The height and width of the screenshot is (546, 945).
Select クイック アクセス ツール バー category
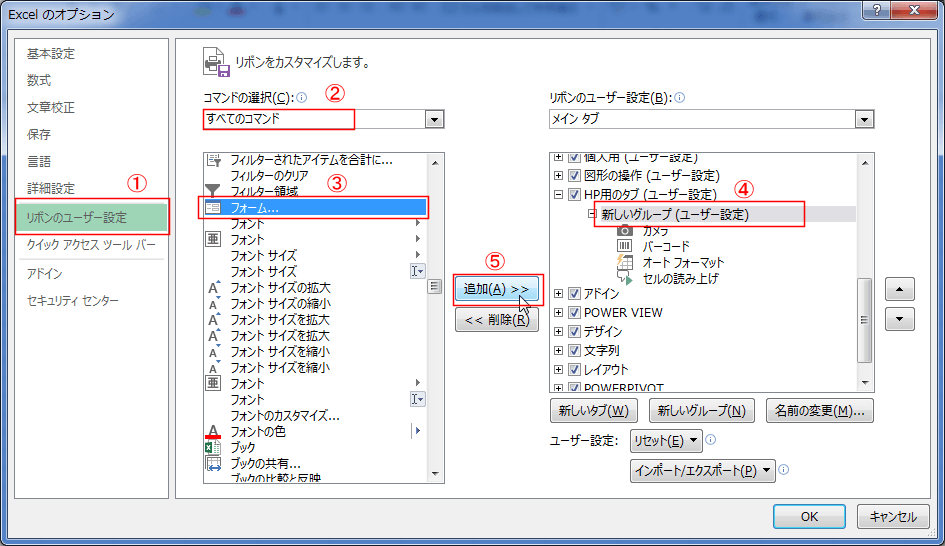pos(91,245)
